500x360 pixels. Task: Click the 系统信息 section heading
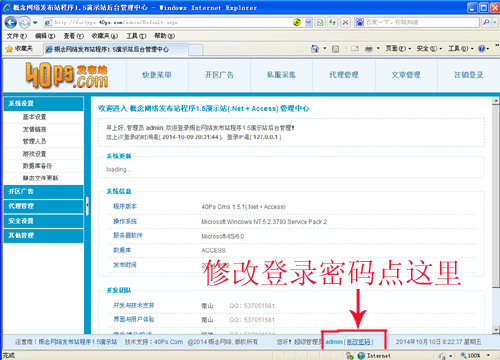coord(119,191)
